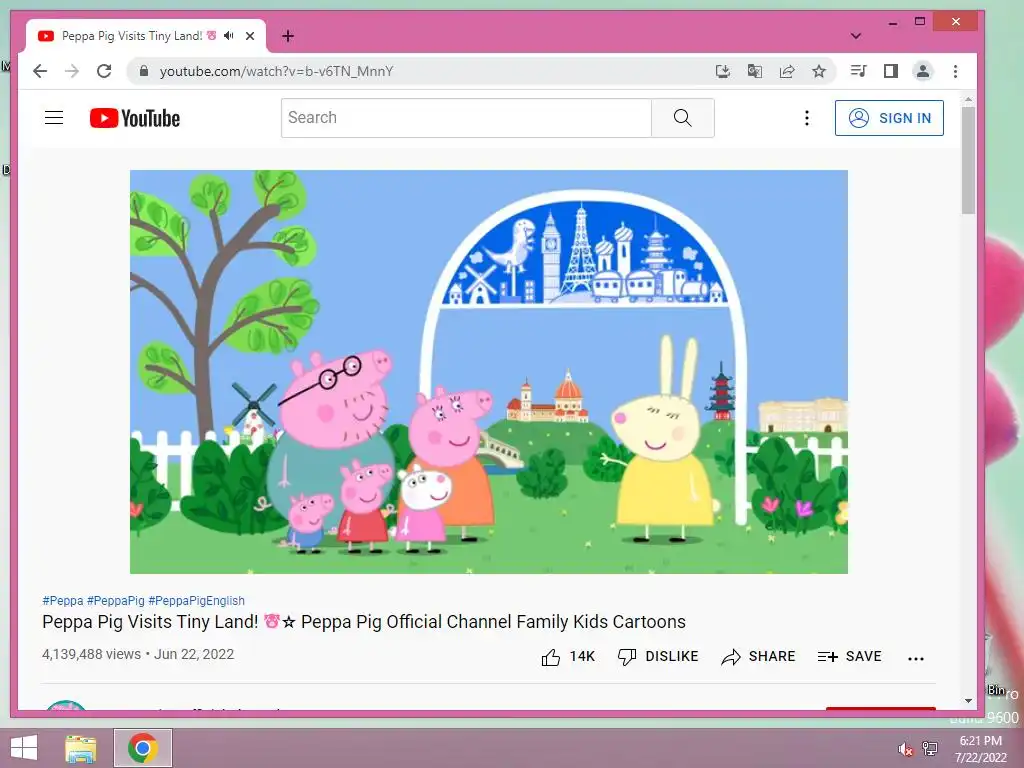Click the 14K likes count

pyautogui.click(x=582, y=656)
